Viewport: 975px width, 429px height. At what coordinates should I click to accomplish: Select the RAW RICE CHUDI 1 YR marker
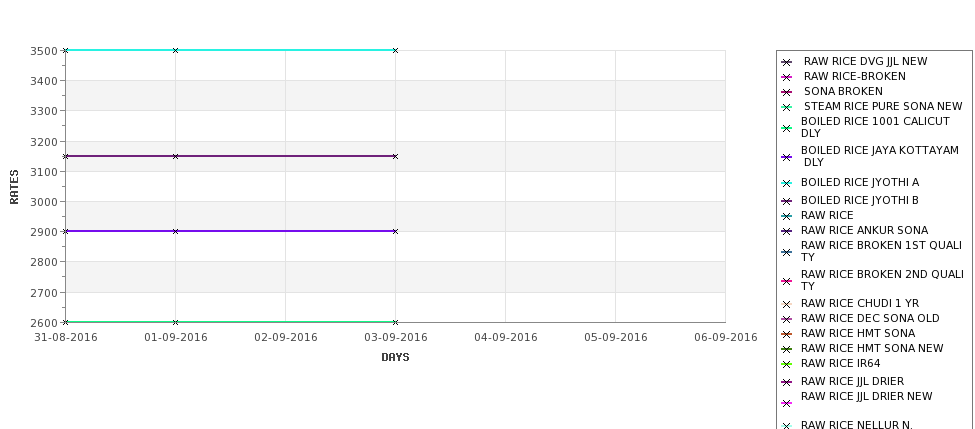(x=786, y=304)
